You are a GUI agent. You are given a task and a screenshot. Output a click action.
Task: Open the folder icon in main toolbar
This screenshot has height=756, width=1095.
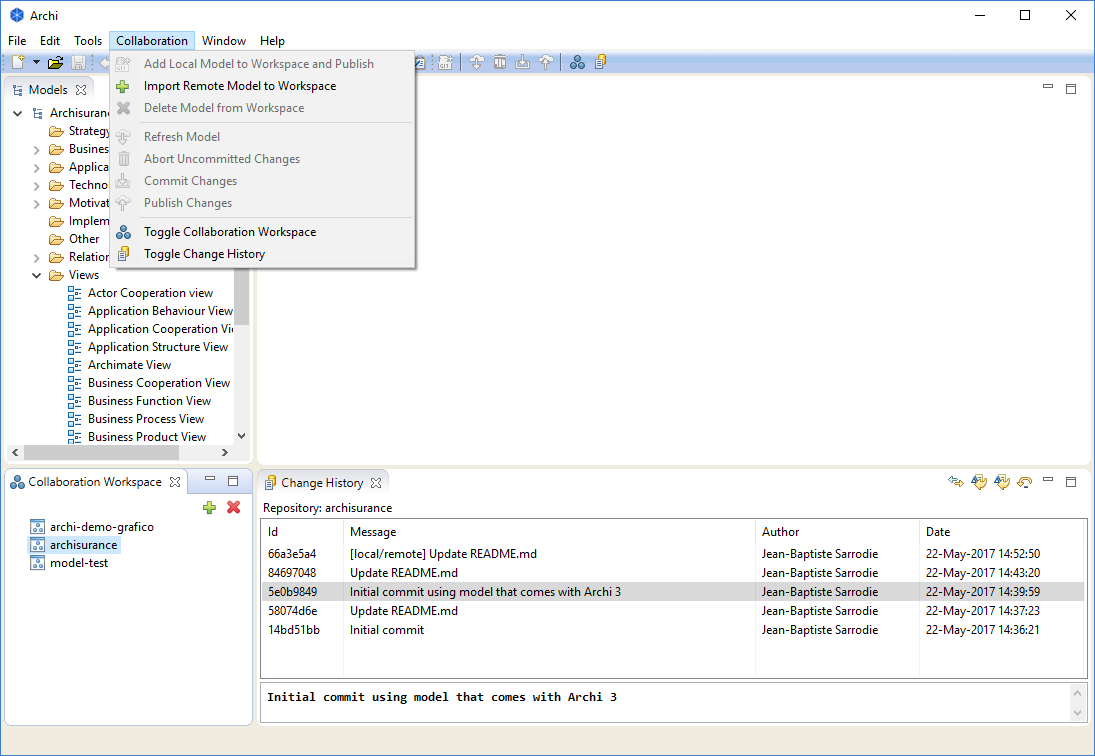click(56, 62)
